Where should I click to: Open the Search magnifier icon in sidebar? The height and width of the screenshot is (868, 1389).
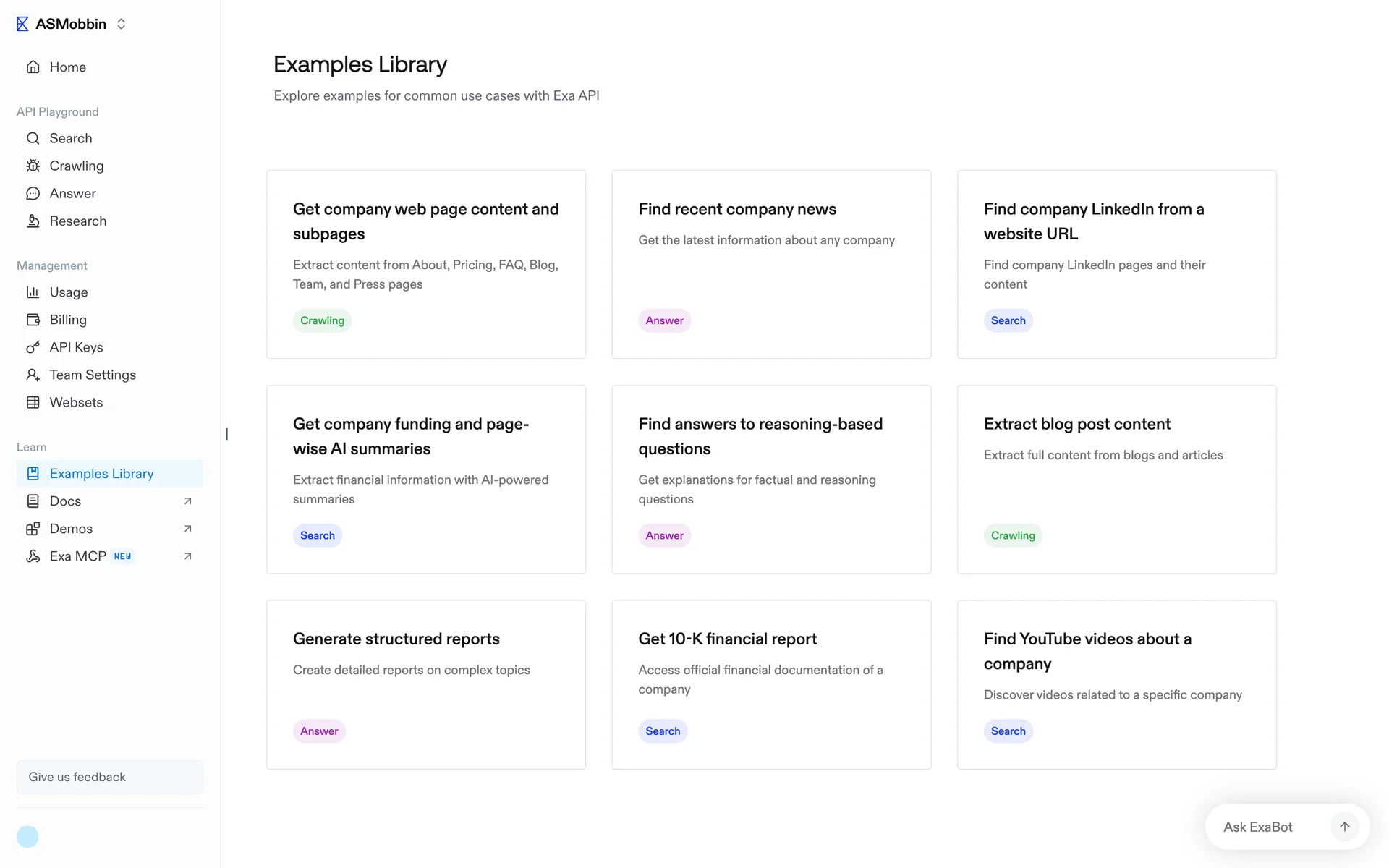[x=33, y=138]
